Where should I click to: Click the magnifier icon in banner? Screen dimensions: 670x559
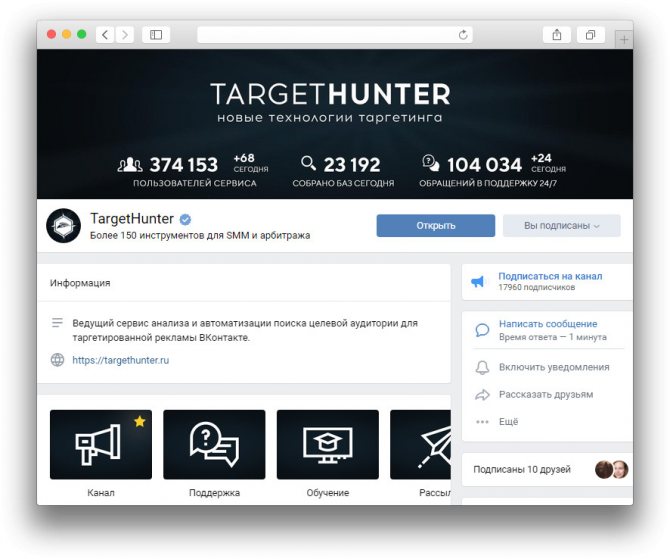pyautogui.click(x=309, y=163)
